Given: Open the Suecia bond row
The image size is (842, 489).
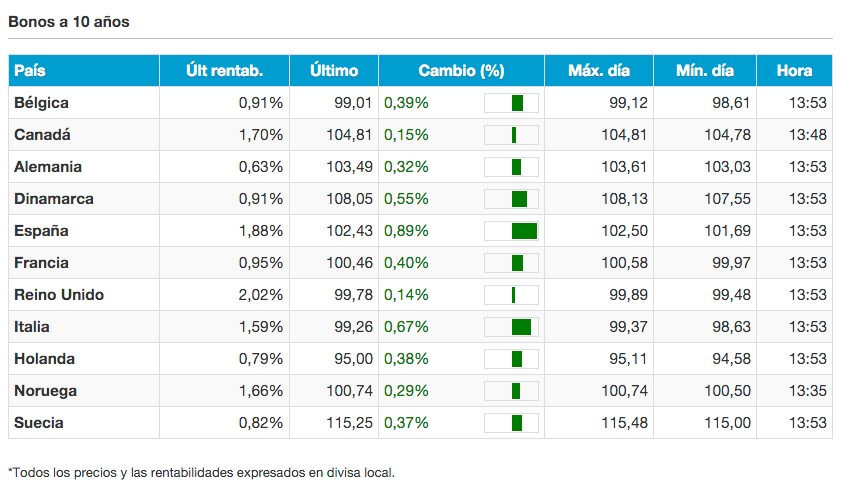Looking at the screenshot, I should coord(39,423).
